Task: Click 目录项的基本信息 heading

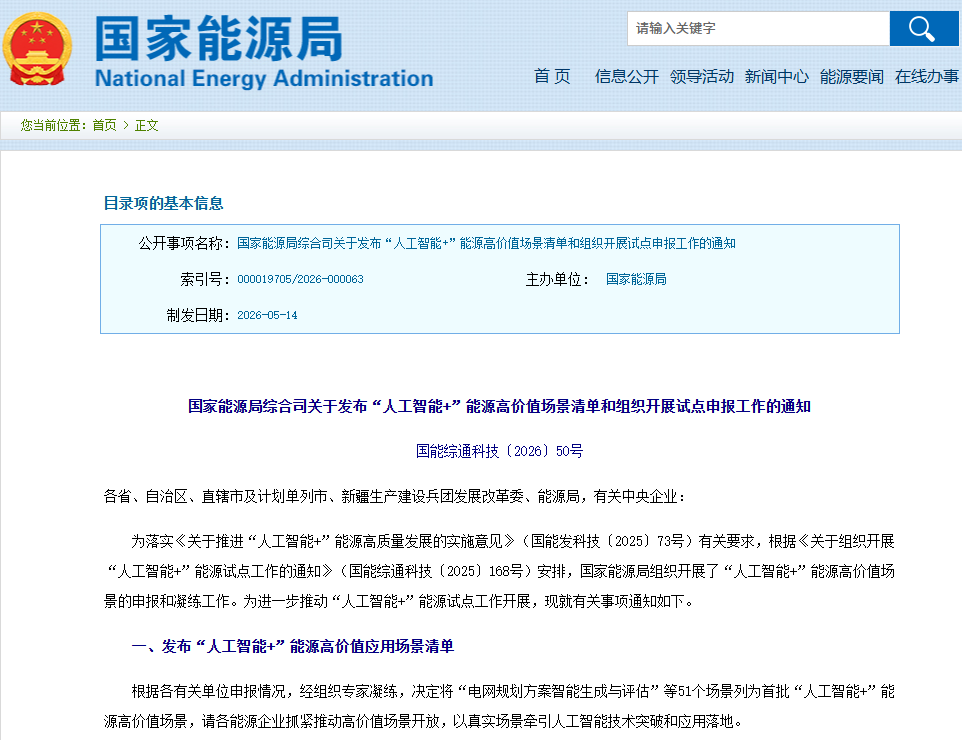Action: click(x=163, y=203)
